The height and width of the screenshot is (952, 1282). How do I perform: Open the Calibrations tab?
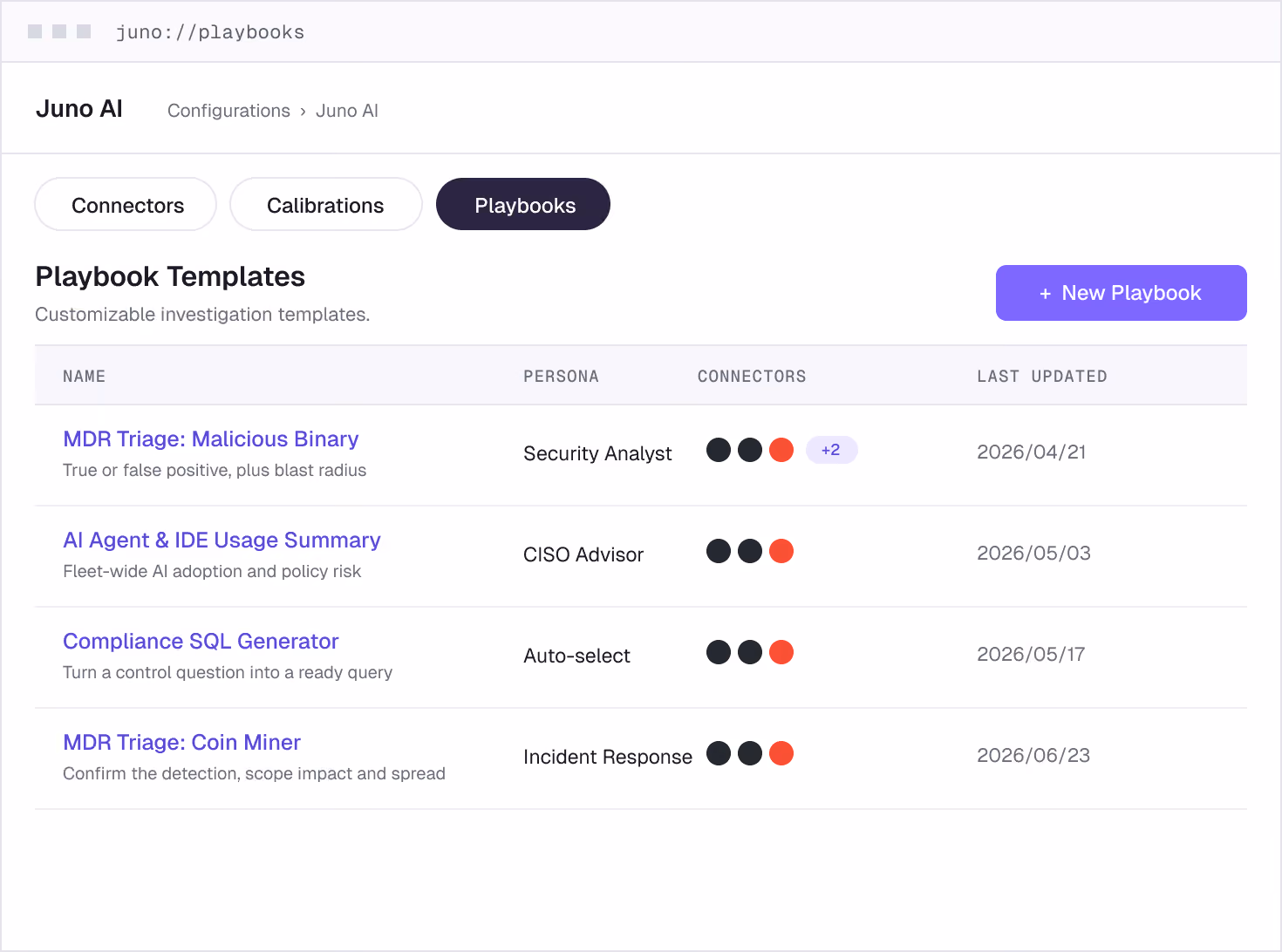point(326,204)
